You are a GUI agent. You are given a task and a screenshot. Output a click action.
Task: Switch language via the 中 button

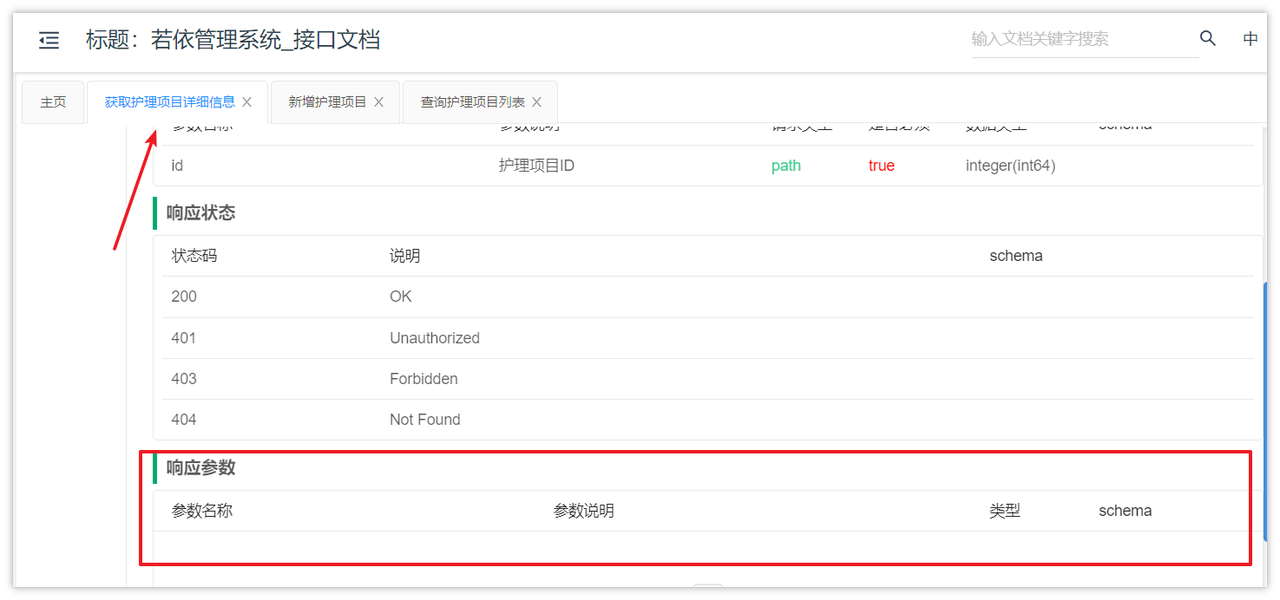[1250, 39]
